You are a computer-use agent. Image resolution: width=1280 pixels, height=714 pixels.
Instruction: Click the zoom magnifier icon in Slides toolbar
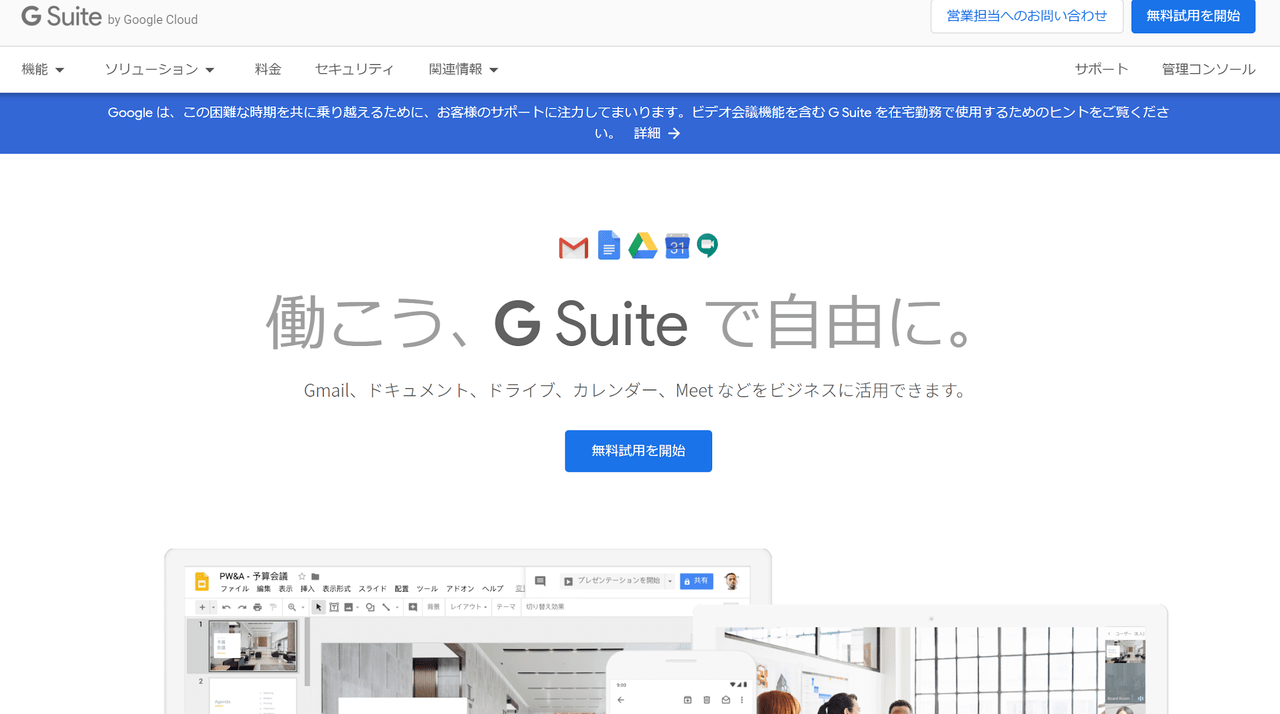[292, 607]
